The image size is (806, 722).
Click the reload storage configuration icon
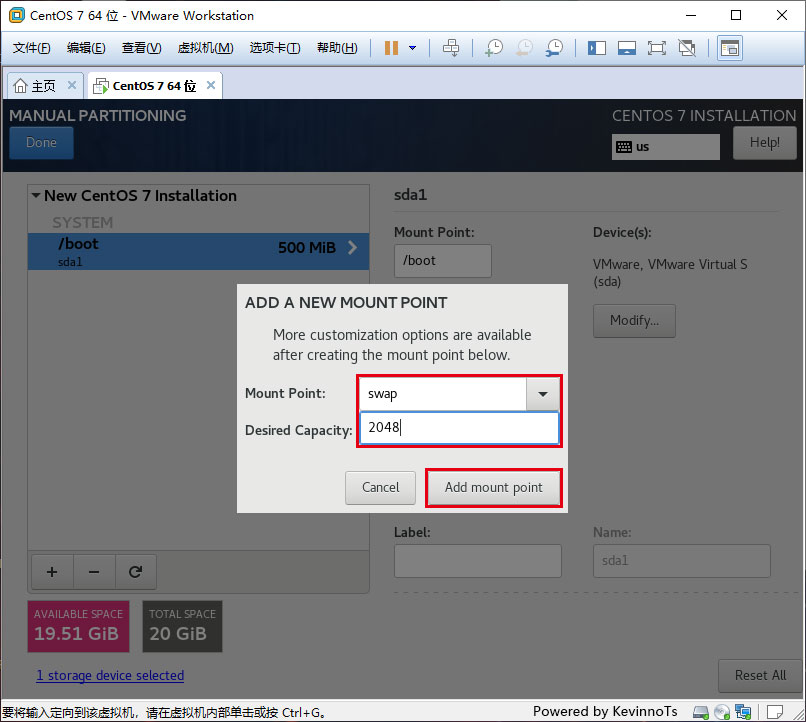tap(136, 572)
